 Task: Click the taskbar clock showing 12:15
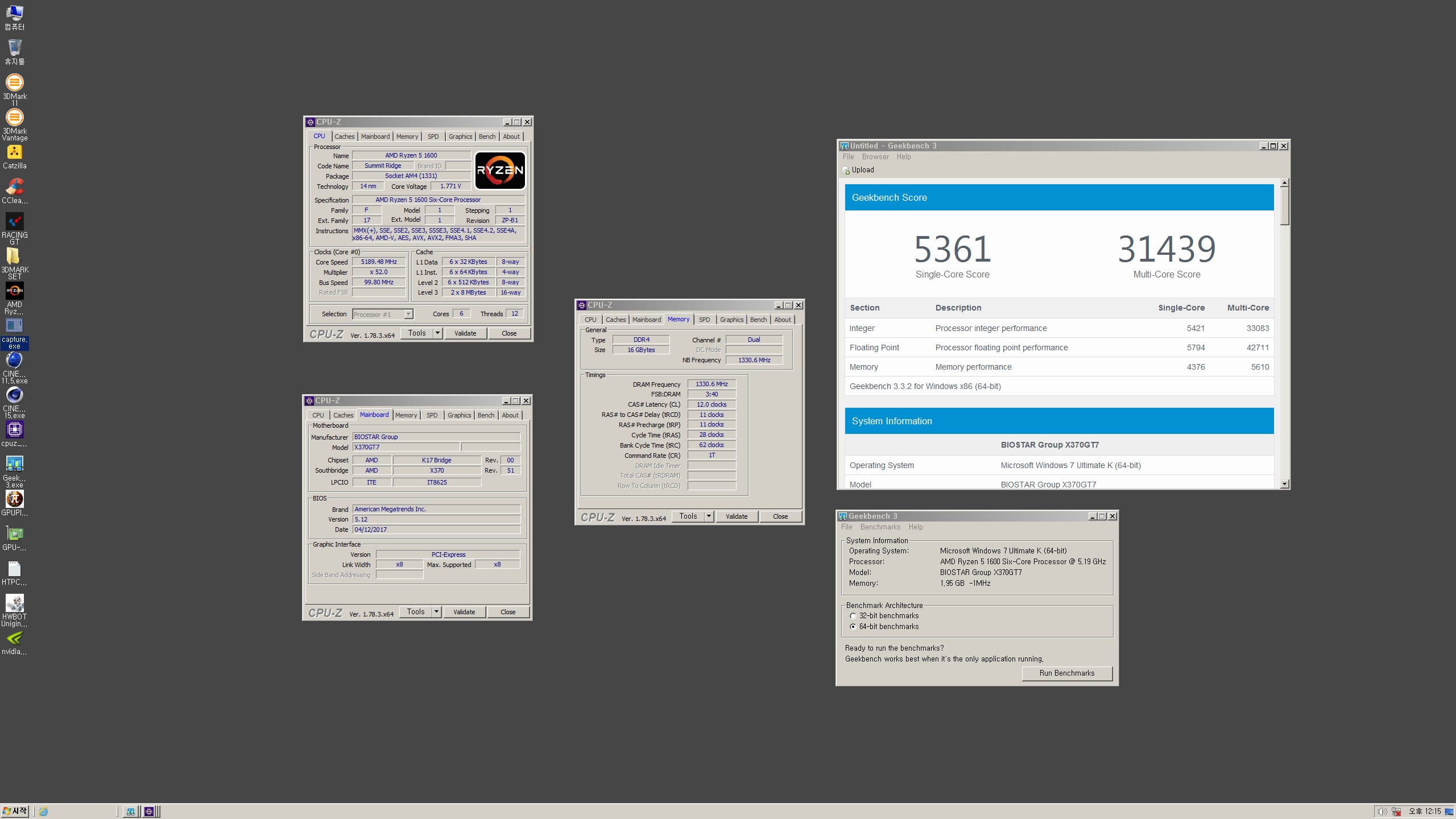tap(1425, 812)
